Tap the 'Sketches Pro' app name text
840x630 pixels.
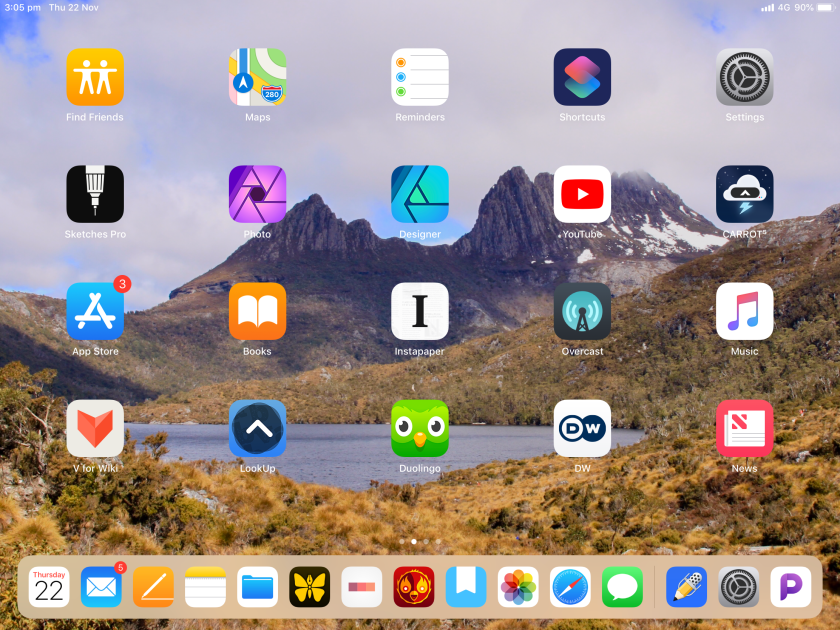pyautogui.click(x=95, y=234)
